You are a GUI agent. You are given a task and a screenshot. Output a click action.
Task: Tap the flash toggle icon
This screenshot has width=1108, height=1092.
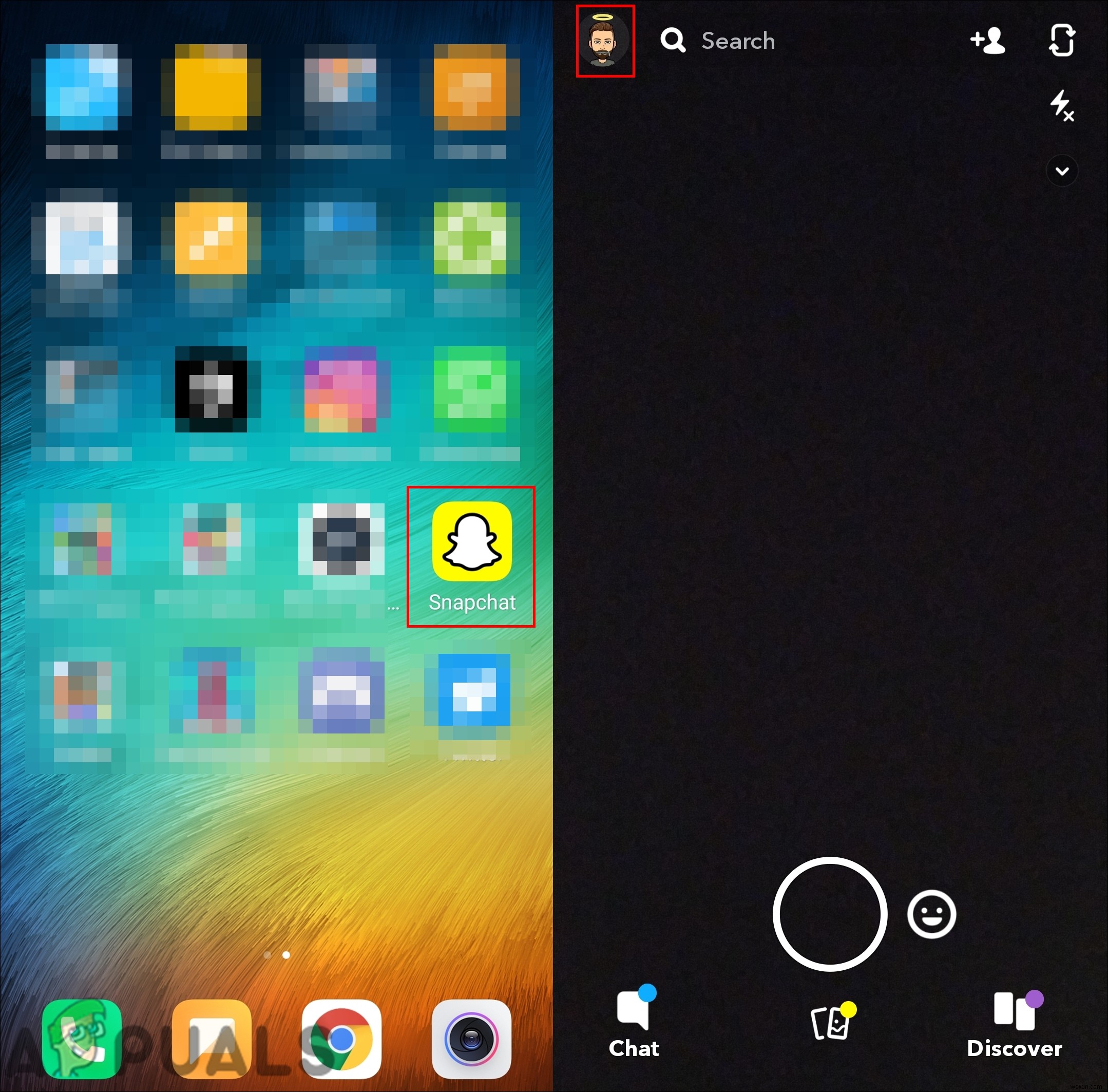click(1063, 108)
